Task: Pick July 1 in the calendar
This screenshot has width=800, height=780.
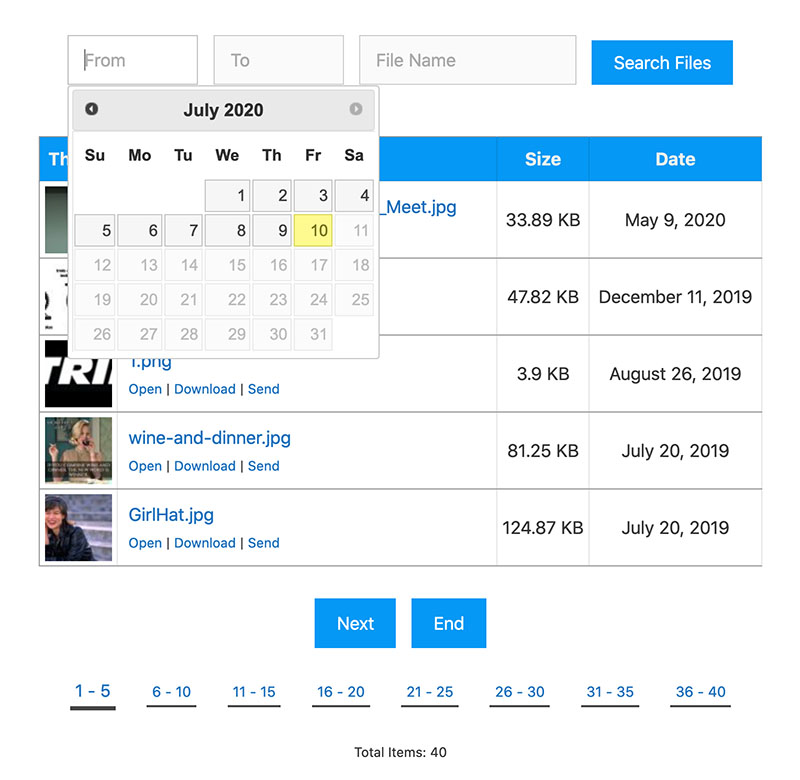Action: 228,195
